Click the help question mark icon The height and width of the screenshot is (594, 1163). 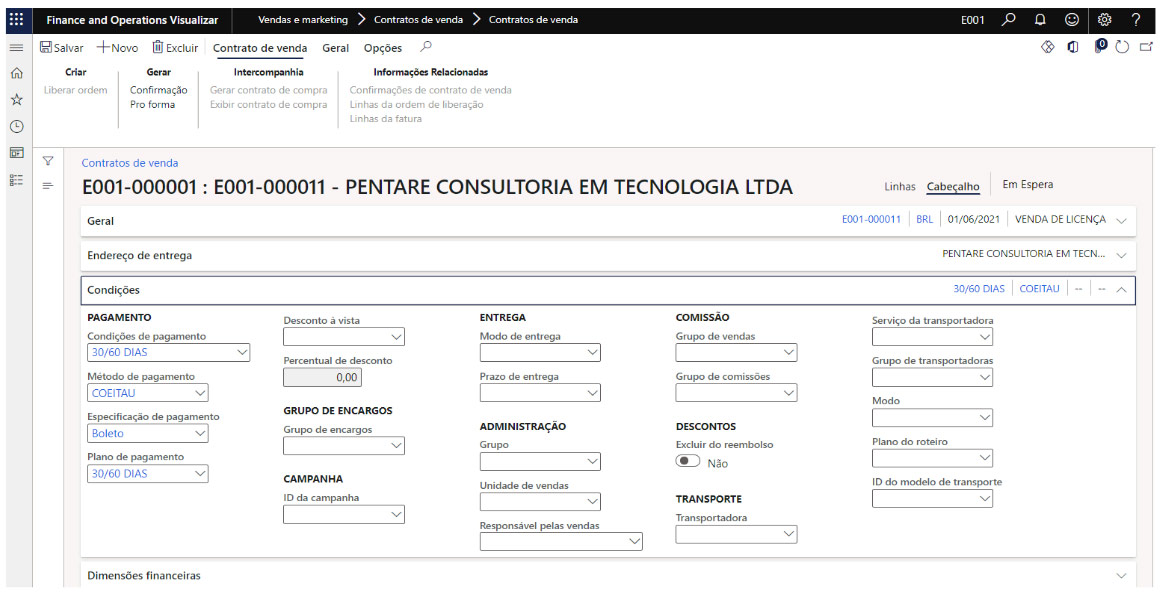point(1136,19)
